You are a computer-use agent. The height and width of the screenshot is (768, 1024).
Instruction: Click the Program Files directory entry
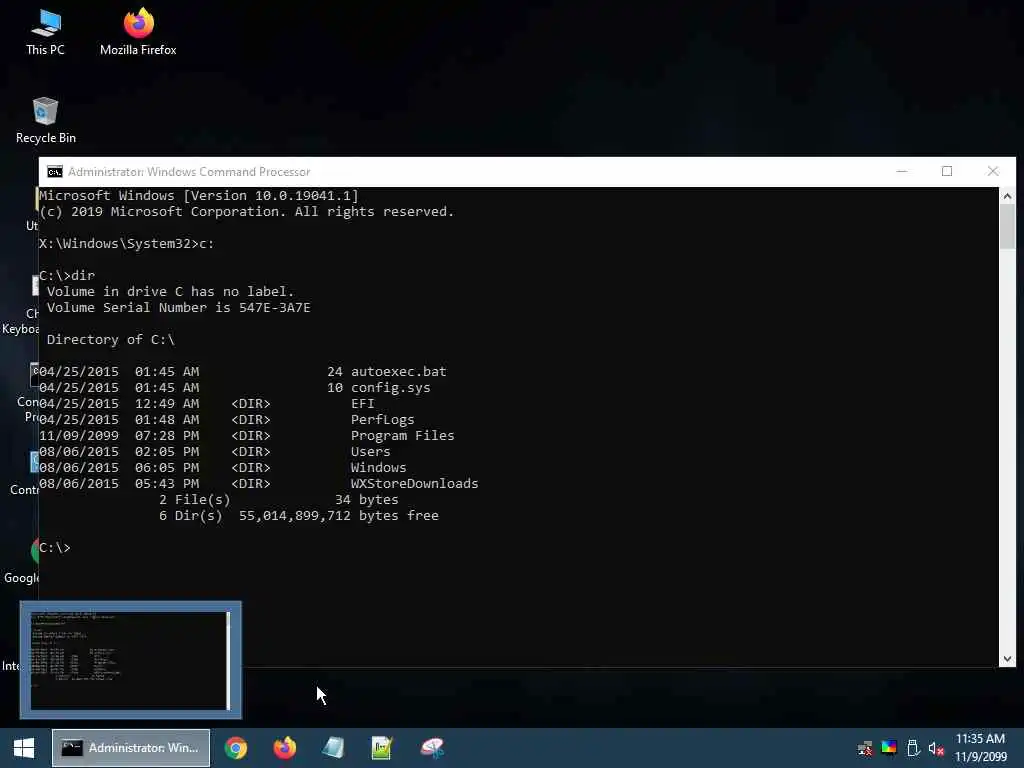402,436
